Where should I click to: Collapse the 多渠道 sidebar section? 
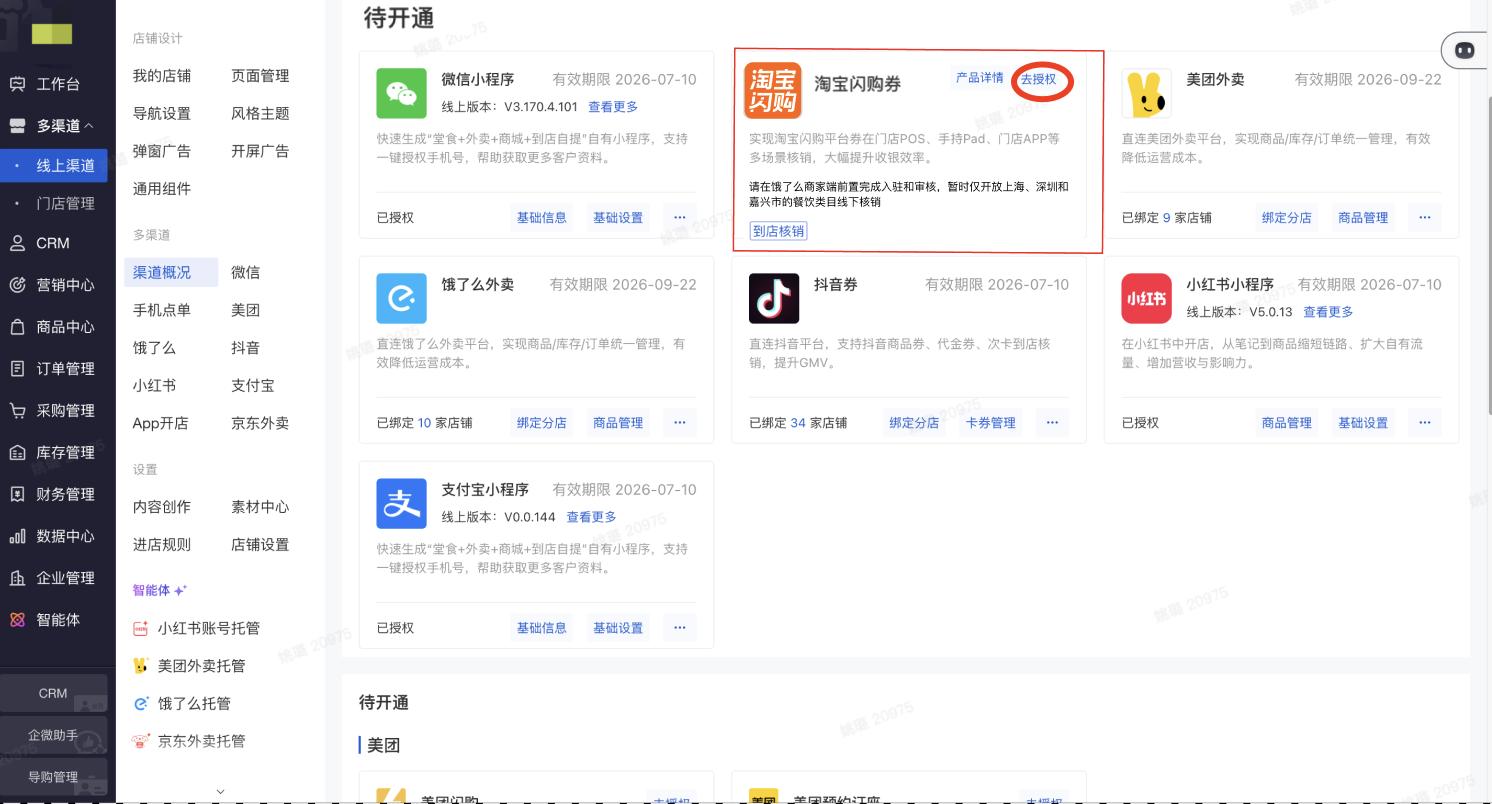tap(66, 126)
